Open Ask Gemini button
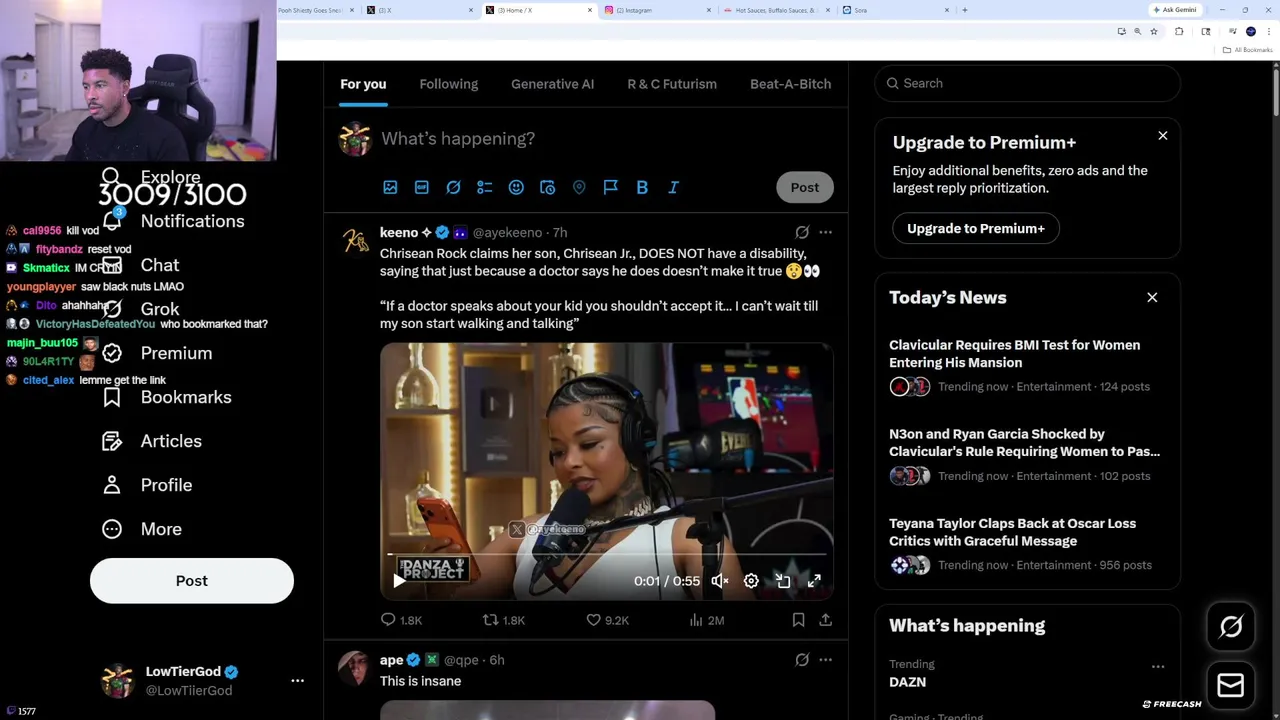Image resolution: width=1280 pixels, height=720 pixels. click(1174, 10)
